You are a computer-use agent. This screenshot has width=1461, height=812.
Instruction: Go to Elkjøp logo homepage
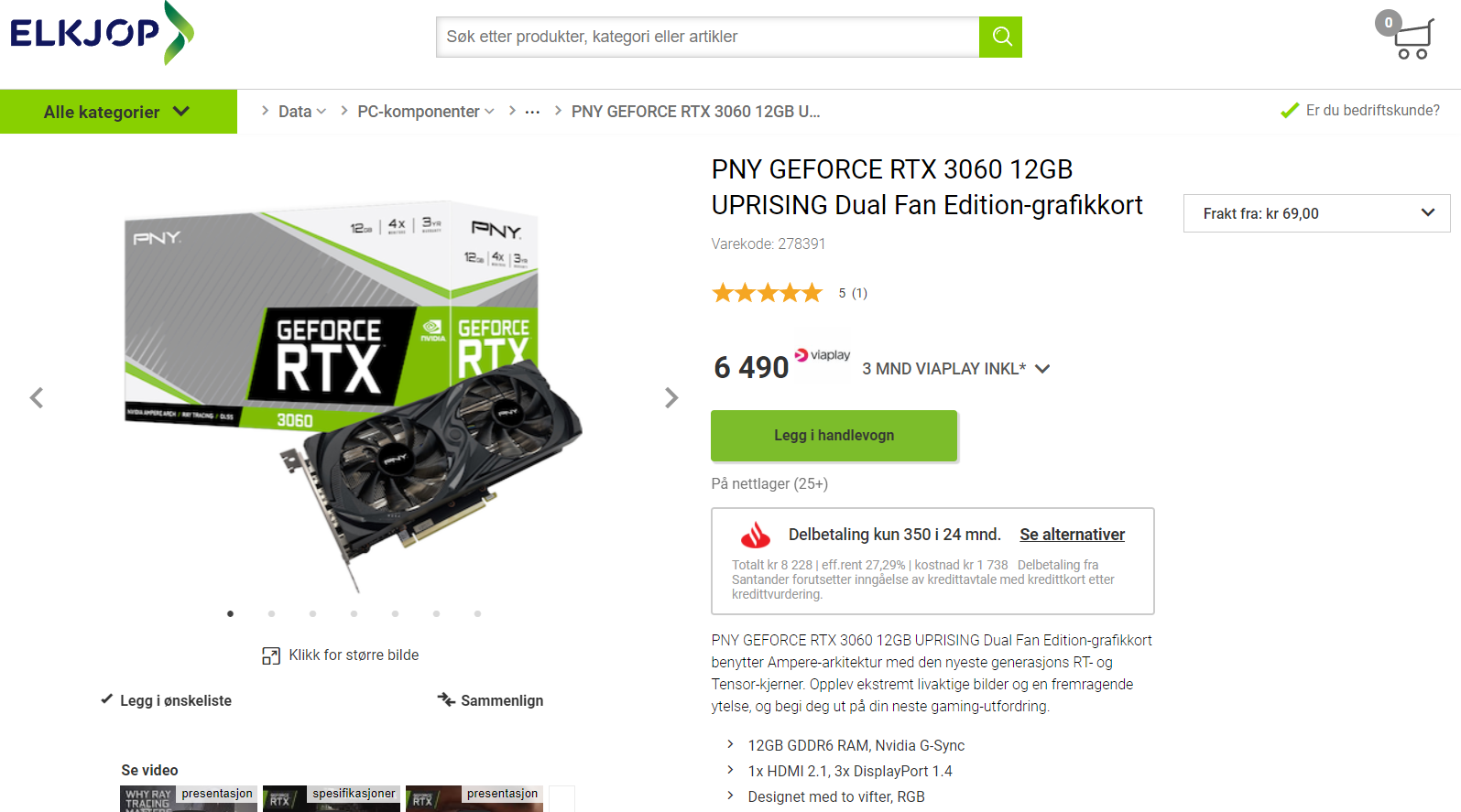coord(102,34)
